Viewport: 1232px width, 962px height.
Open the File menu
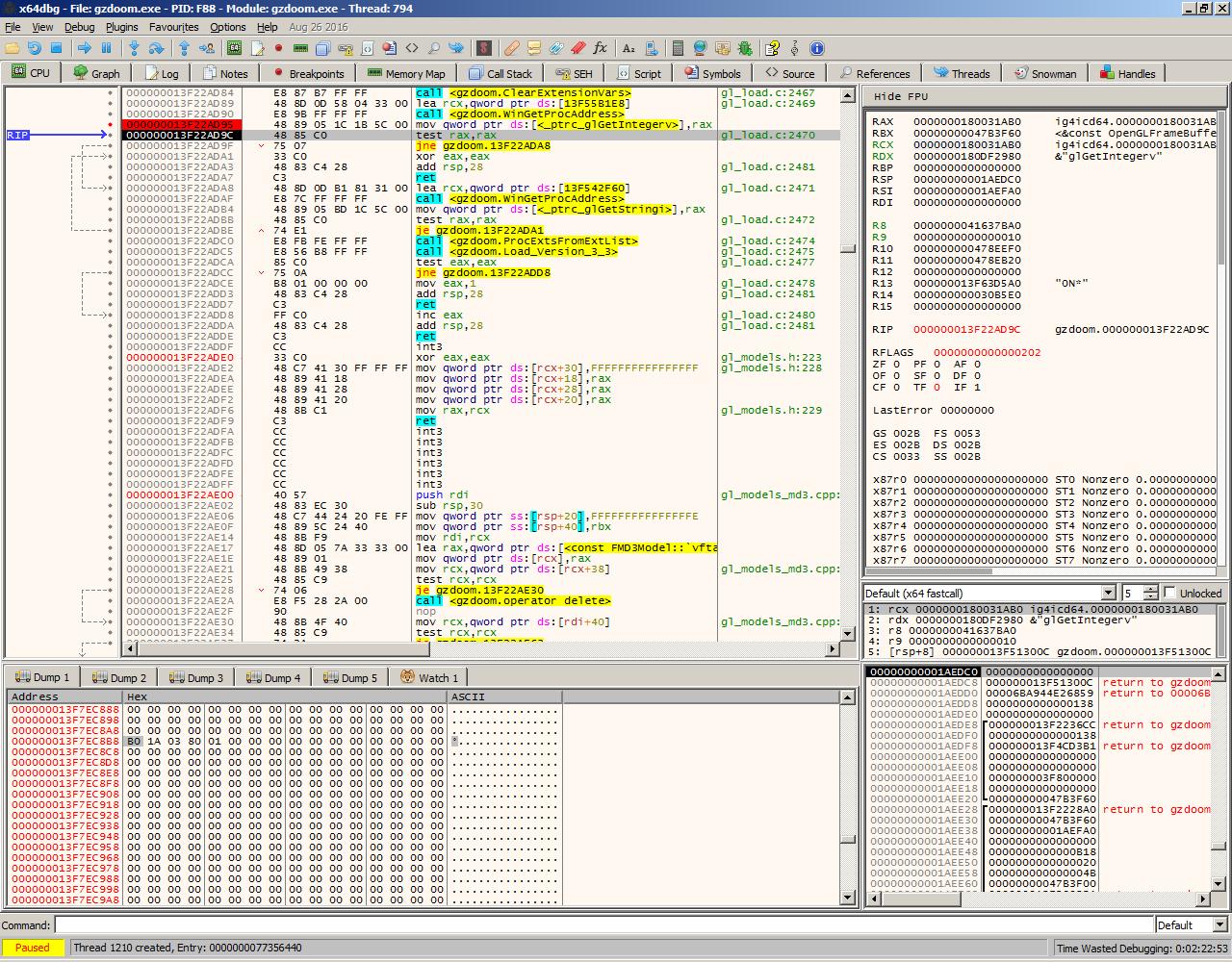pos(13,27)
